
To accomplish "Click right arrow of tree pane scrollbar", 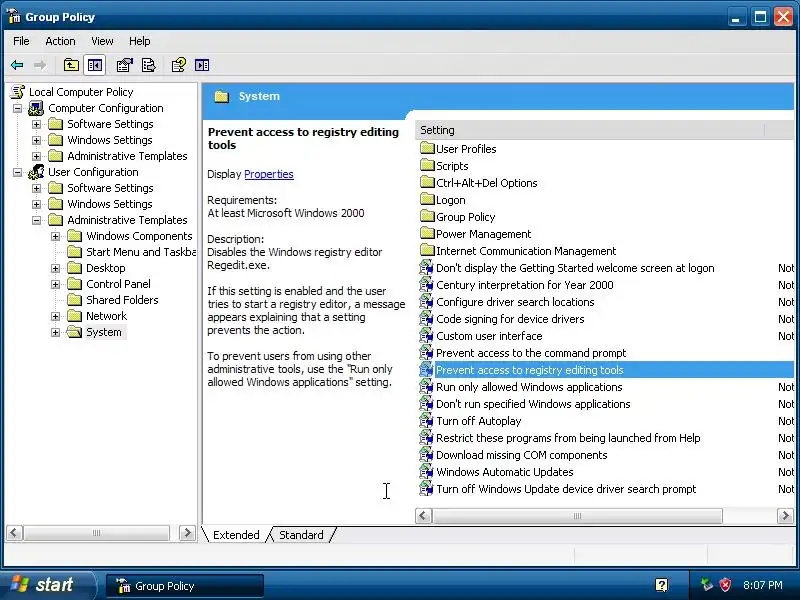I will (x=187, y=533).
